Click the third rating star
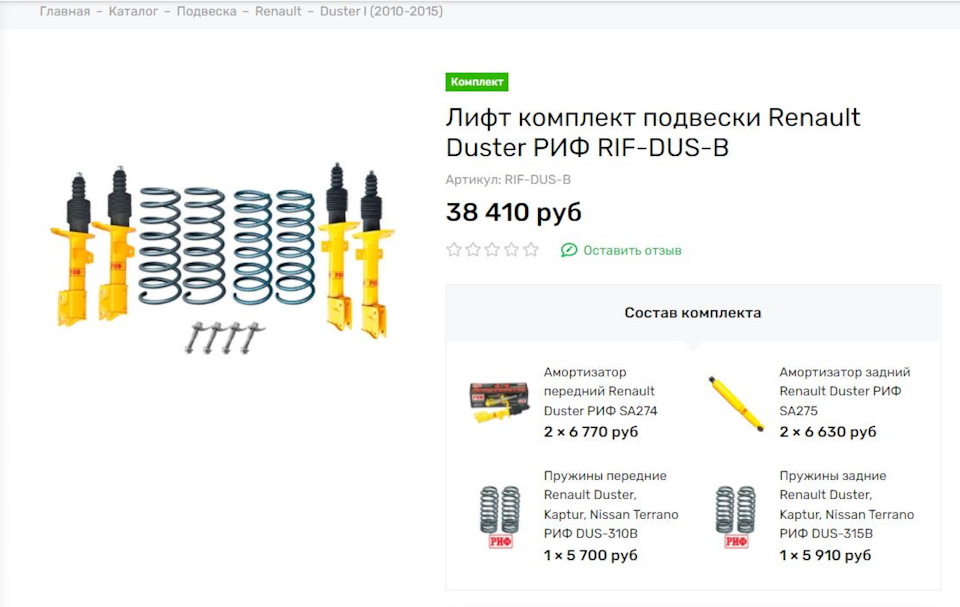 (492, 249)
